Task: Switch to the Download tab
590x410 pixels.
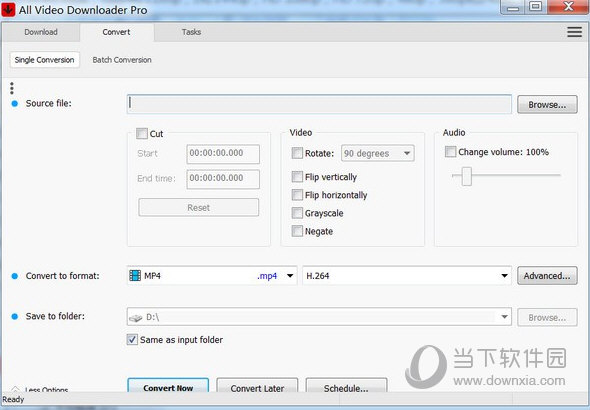Action: click(41, 32)
